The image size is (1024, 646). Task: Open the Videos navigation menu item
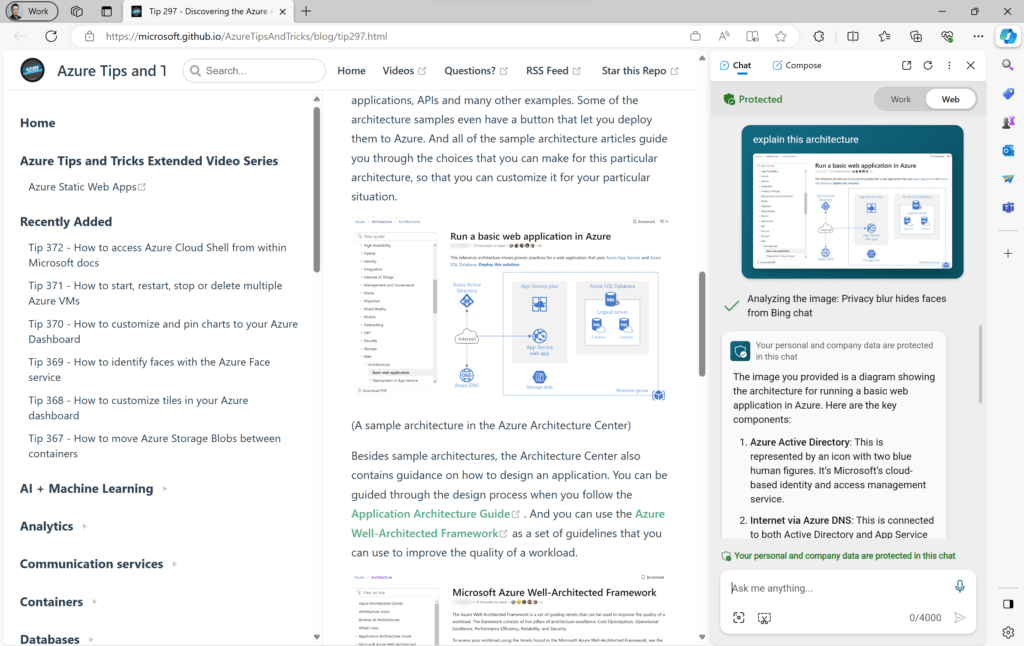pos(404,71)
